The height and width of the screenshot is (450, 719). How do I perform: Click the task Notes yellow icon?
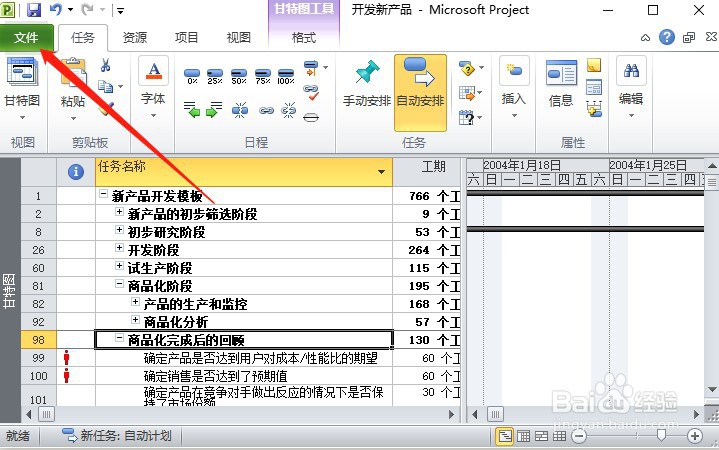tap(594, 65)
